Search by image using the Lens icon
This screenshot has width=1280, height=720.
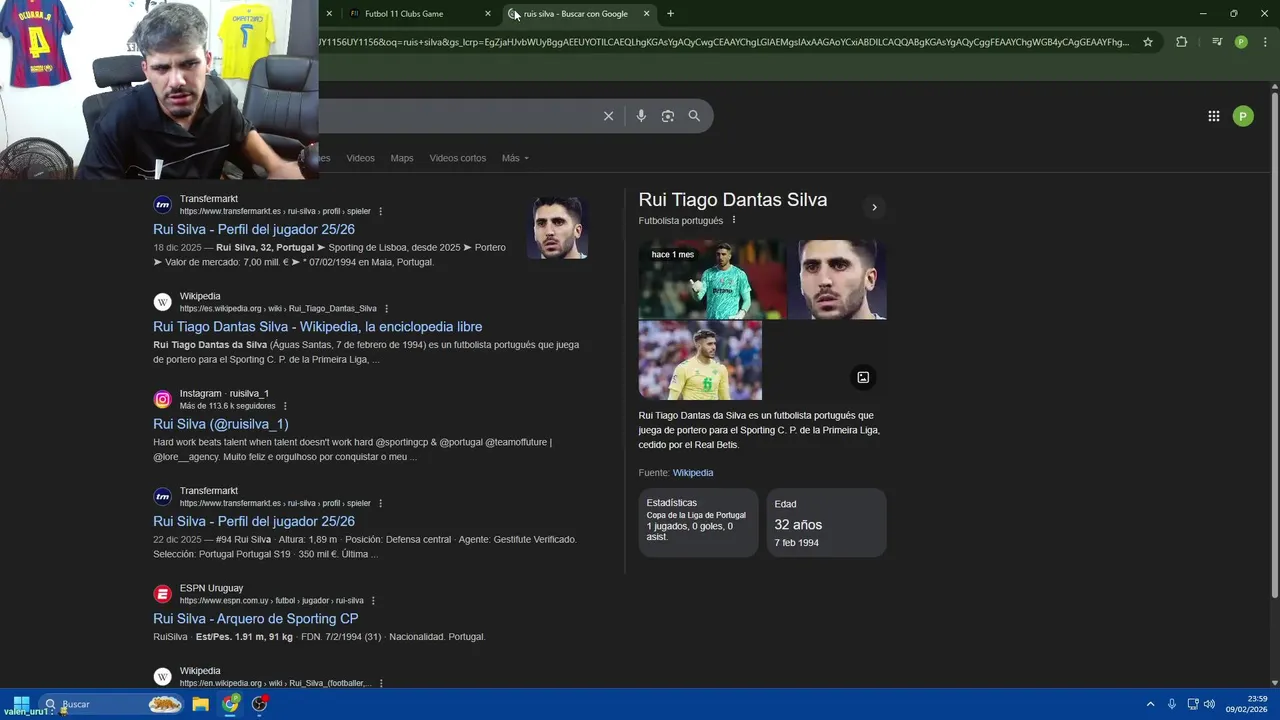(x=668, y=116)
